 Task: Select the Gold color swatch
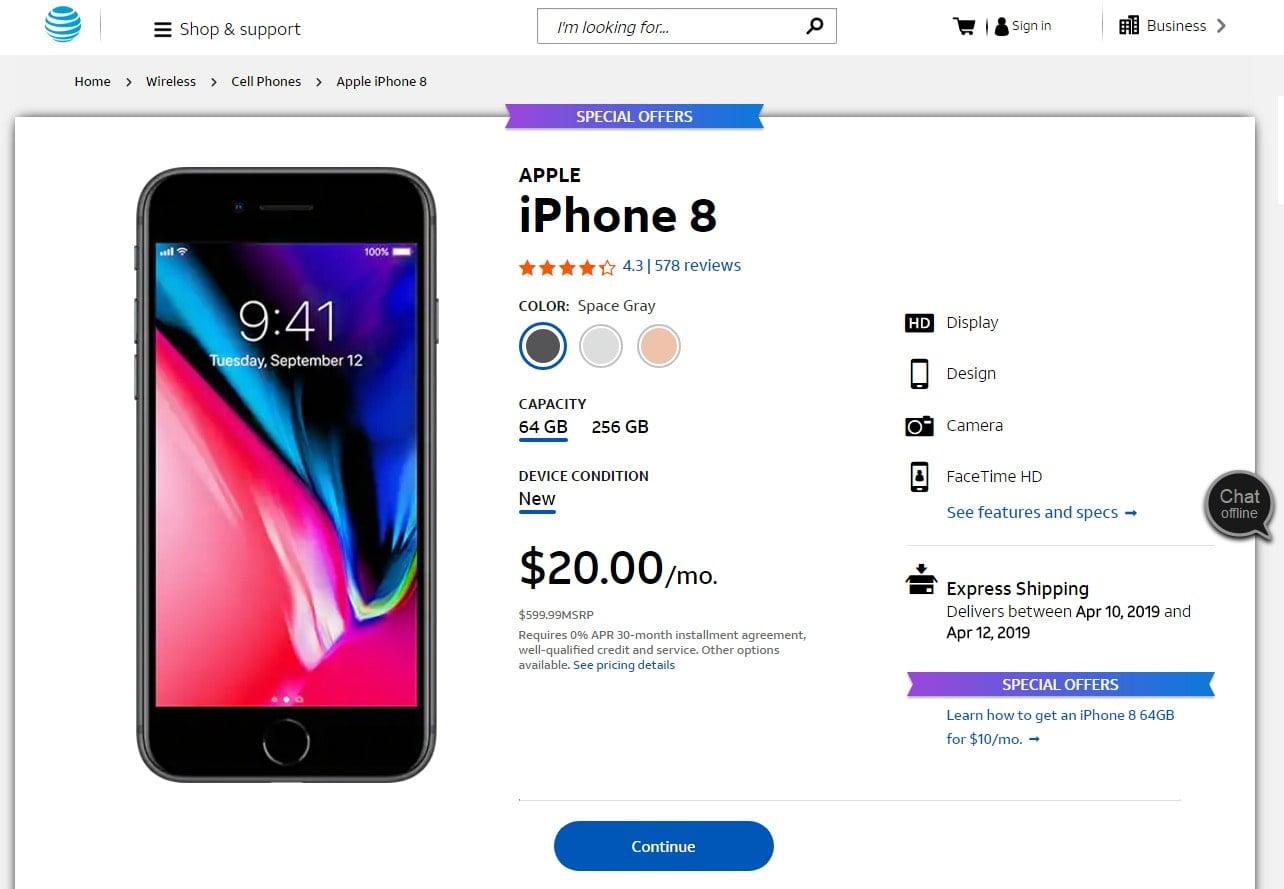coord(659,346)
